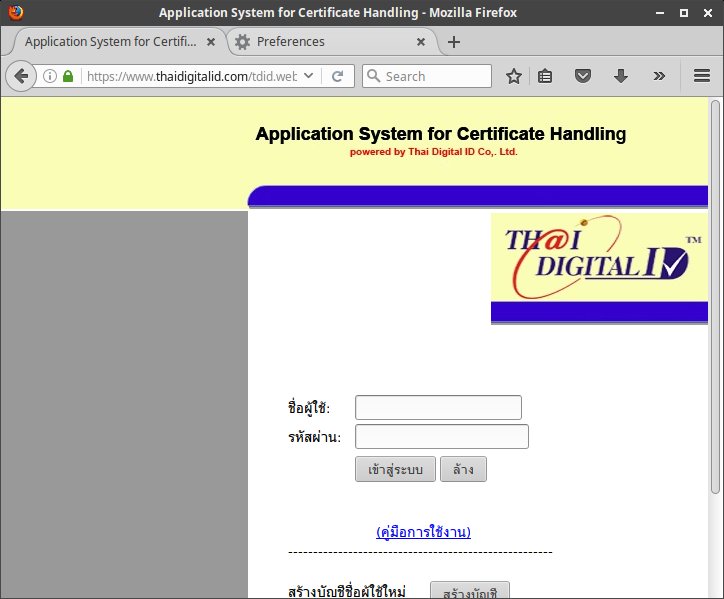Click the 'ชื่อผู้ใช้:' label

click(x=309, y=407)
